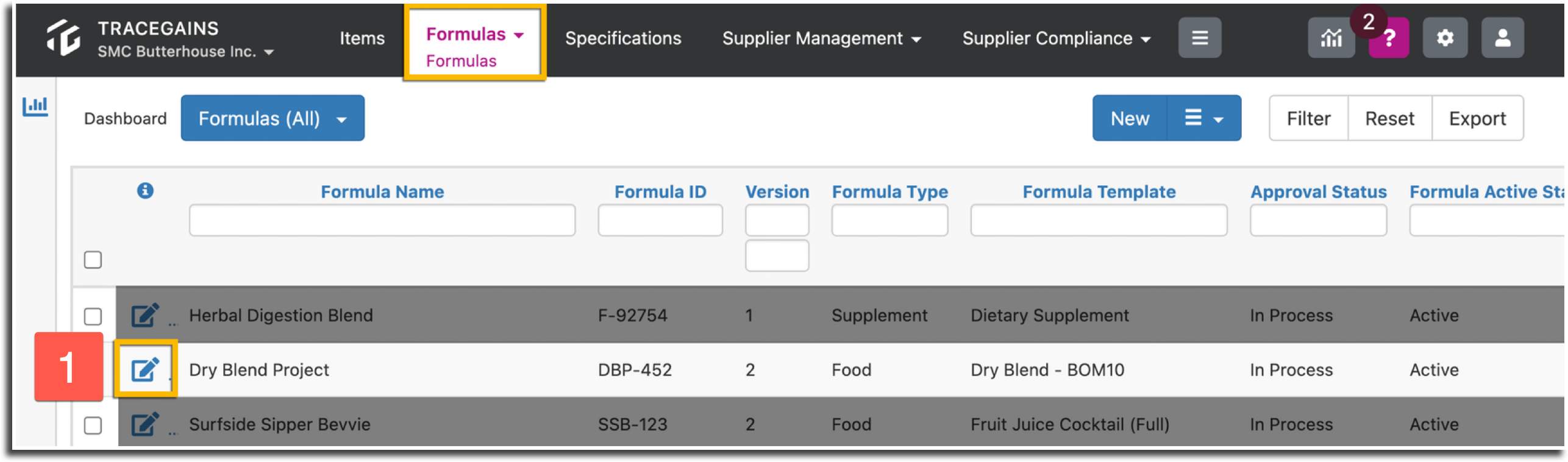The height and width of the screenshot is (462, 1568).
Task: Open the analytics chart icon in header
Action: [x=1331, y=38]
